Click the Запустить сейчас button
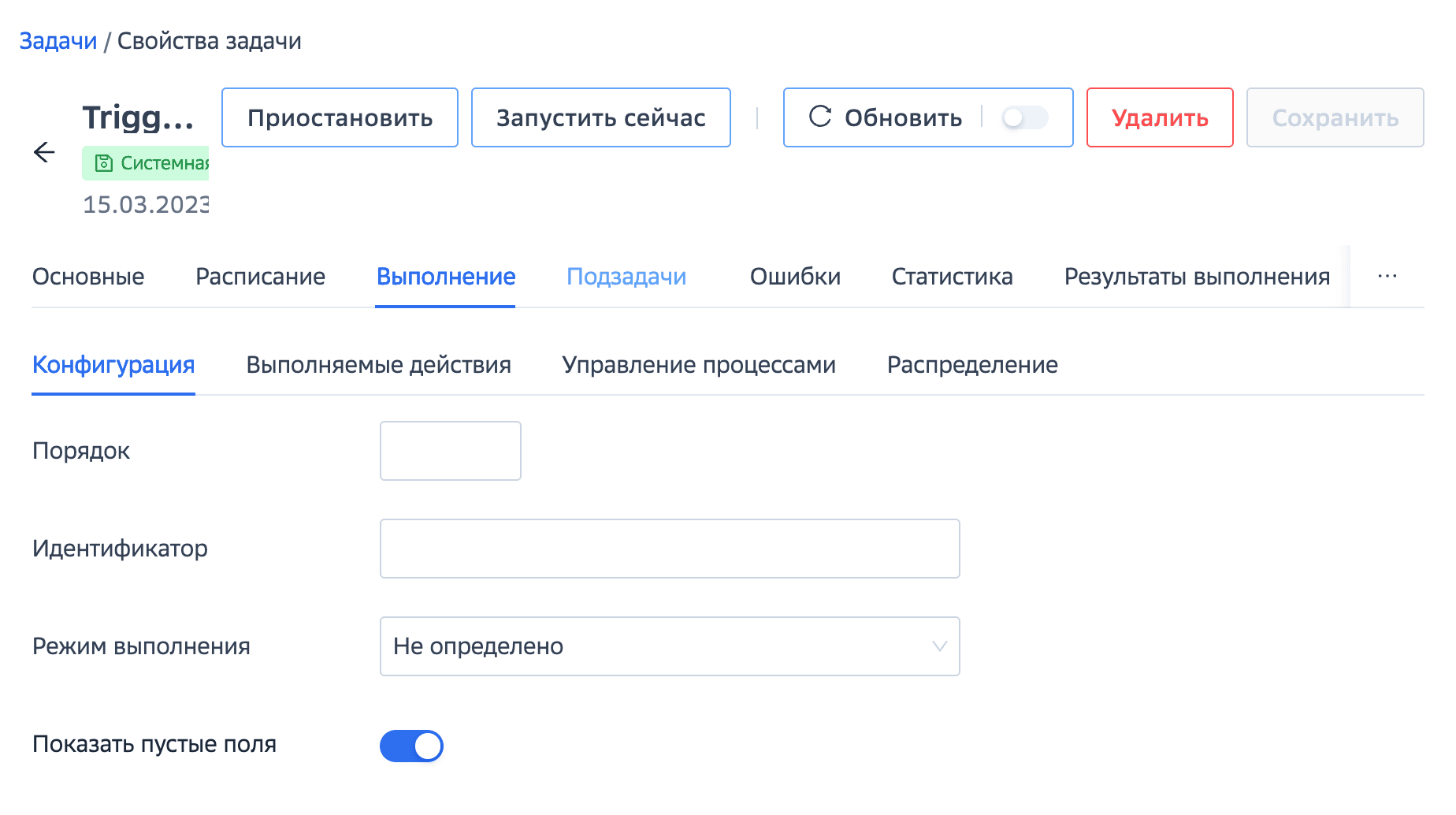 (x=600, y=117)
